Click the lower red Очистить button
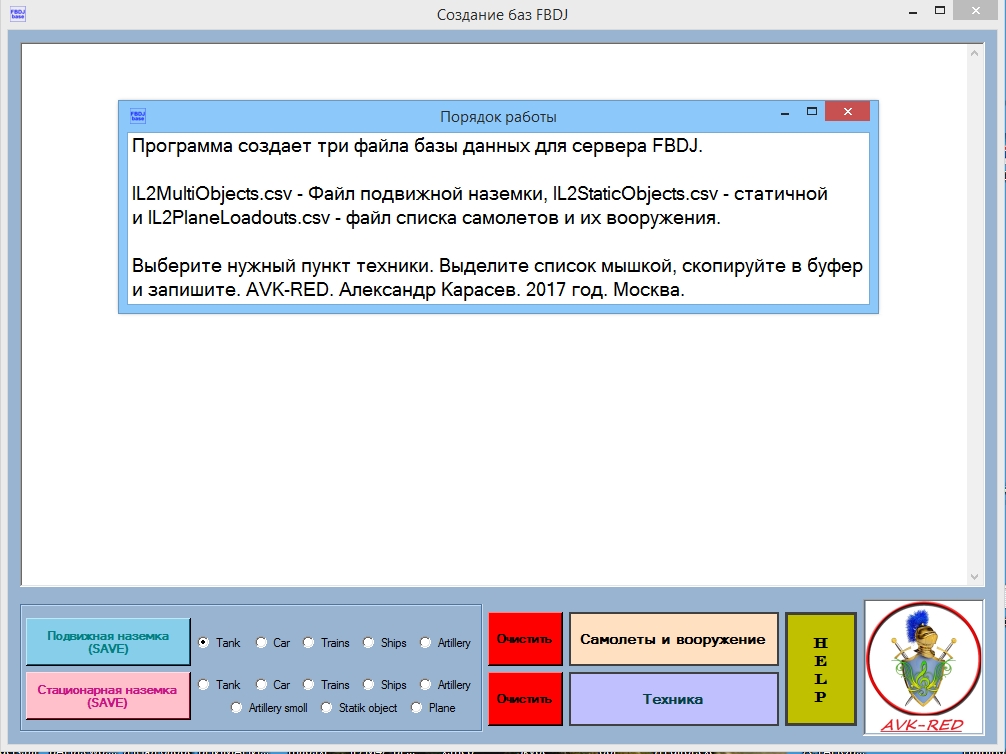This screenshot has width=1006, height=754. (525, 699)
